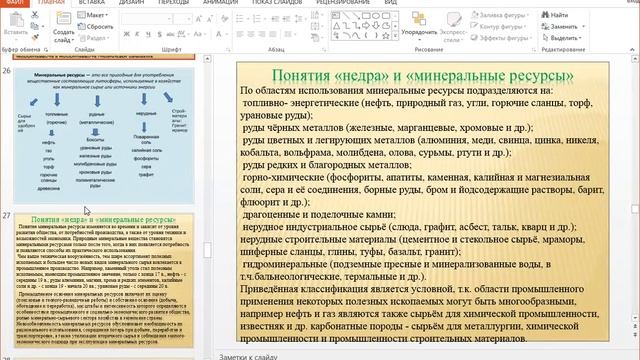Click the Заменить replace button
The height and width of the screenshot is (360, 640).
click(x=563, y=27)
